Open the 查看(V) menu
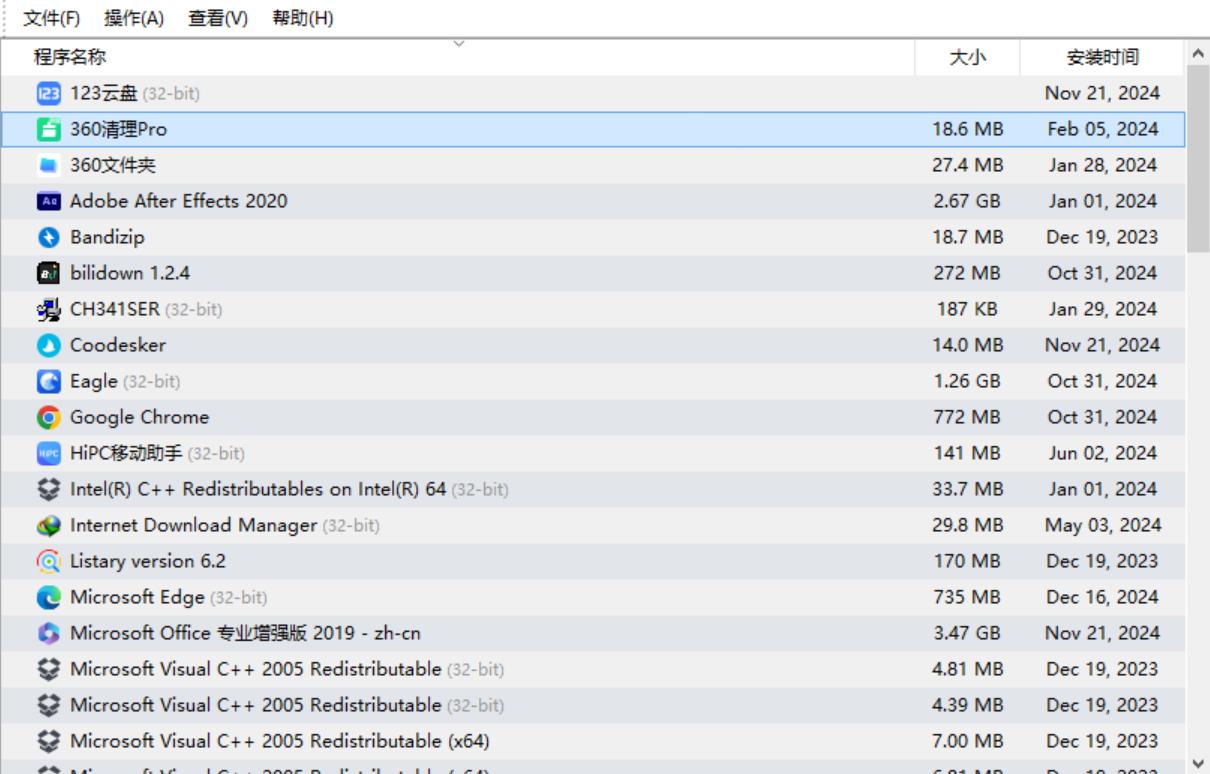This screenshot has height=774, width=1210. tap(218, 18)
